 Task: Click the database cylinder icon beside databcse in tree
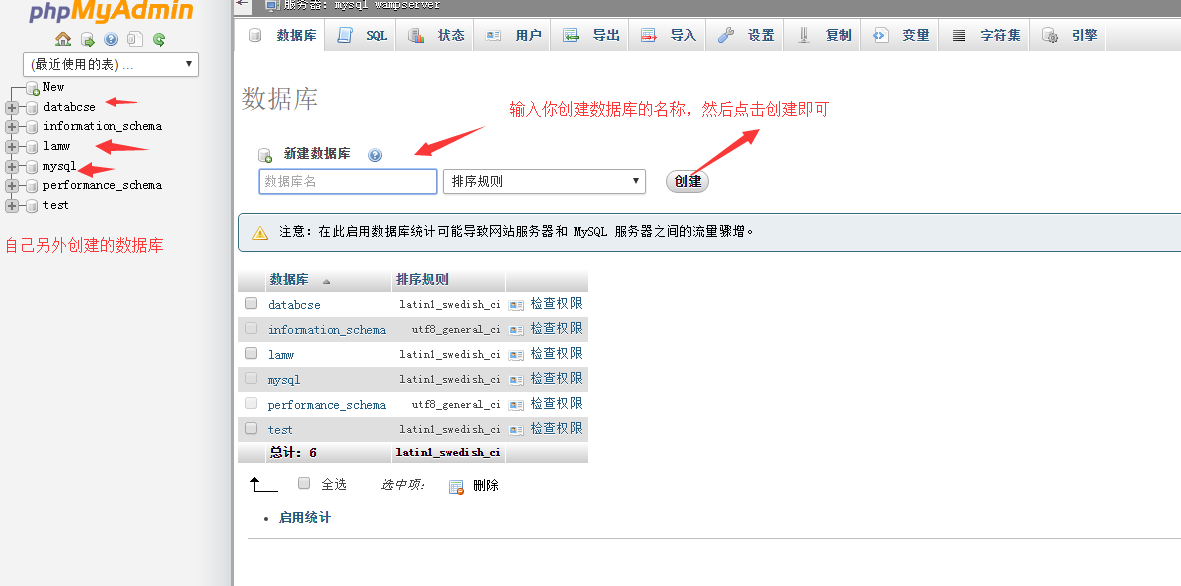point(32,108)
